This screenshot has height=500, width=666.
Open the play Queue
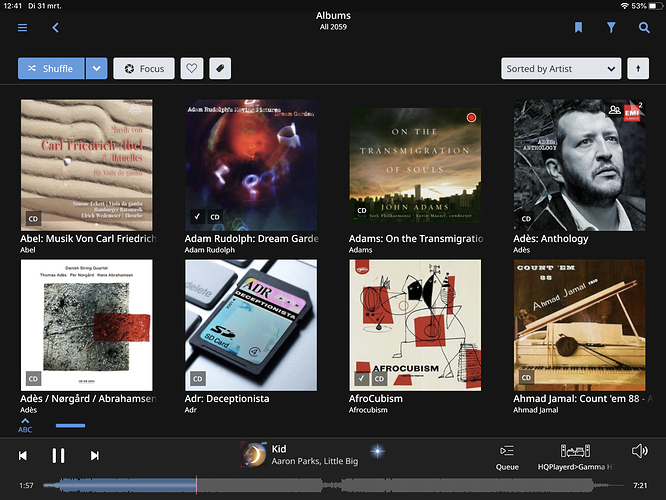[x=507, y=457]
